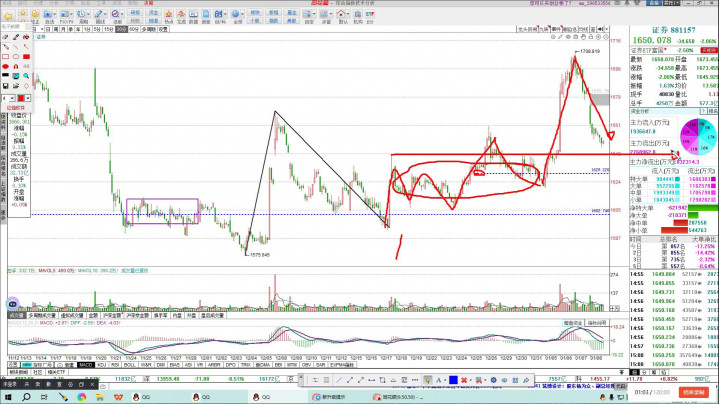Select the diamond shape tool in palette
The height and width of the screenshot is (404, 719).
(26, 86)
